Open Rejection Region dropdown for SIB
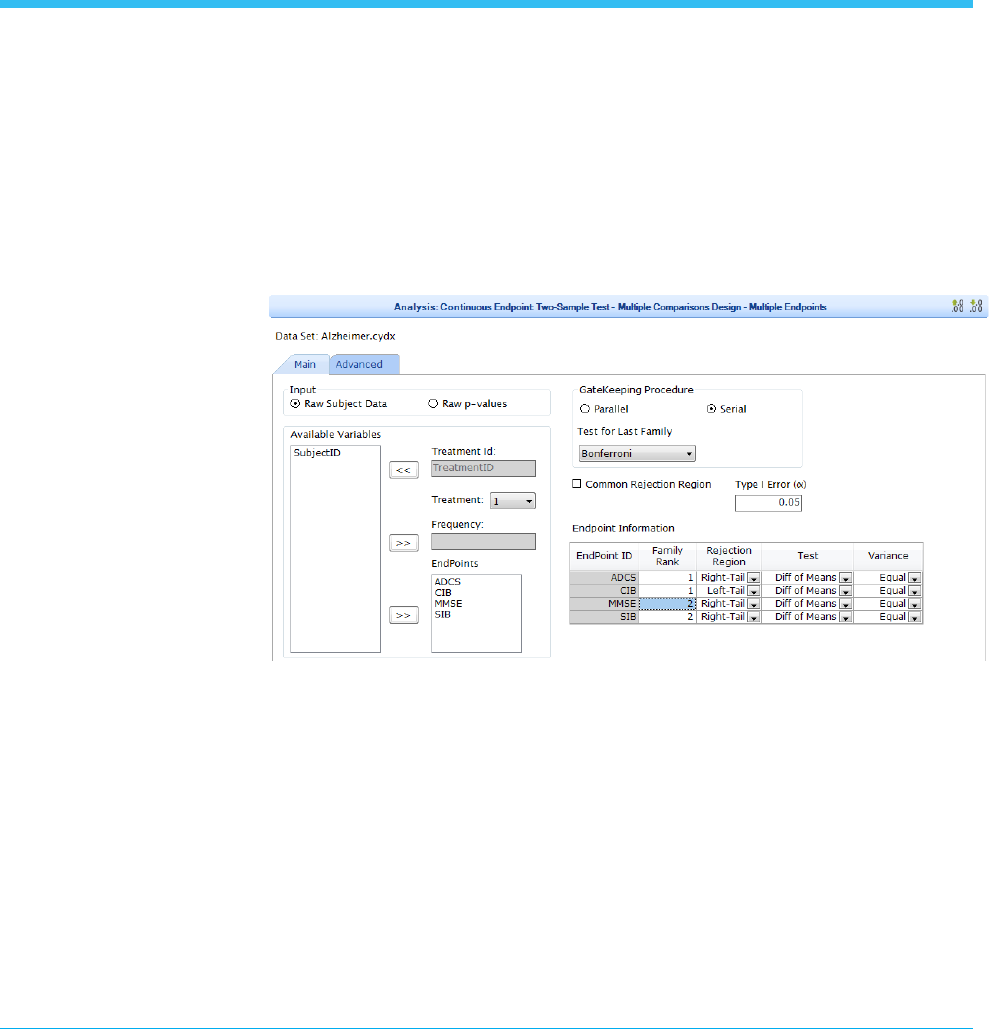Screen dimensions: 989x1029 pos(753,618)
